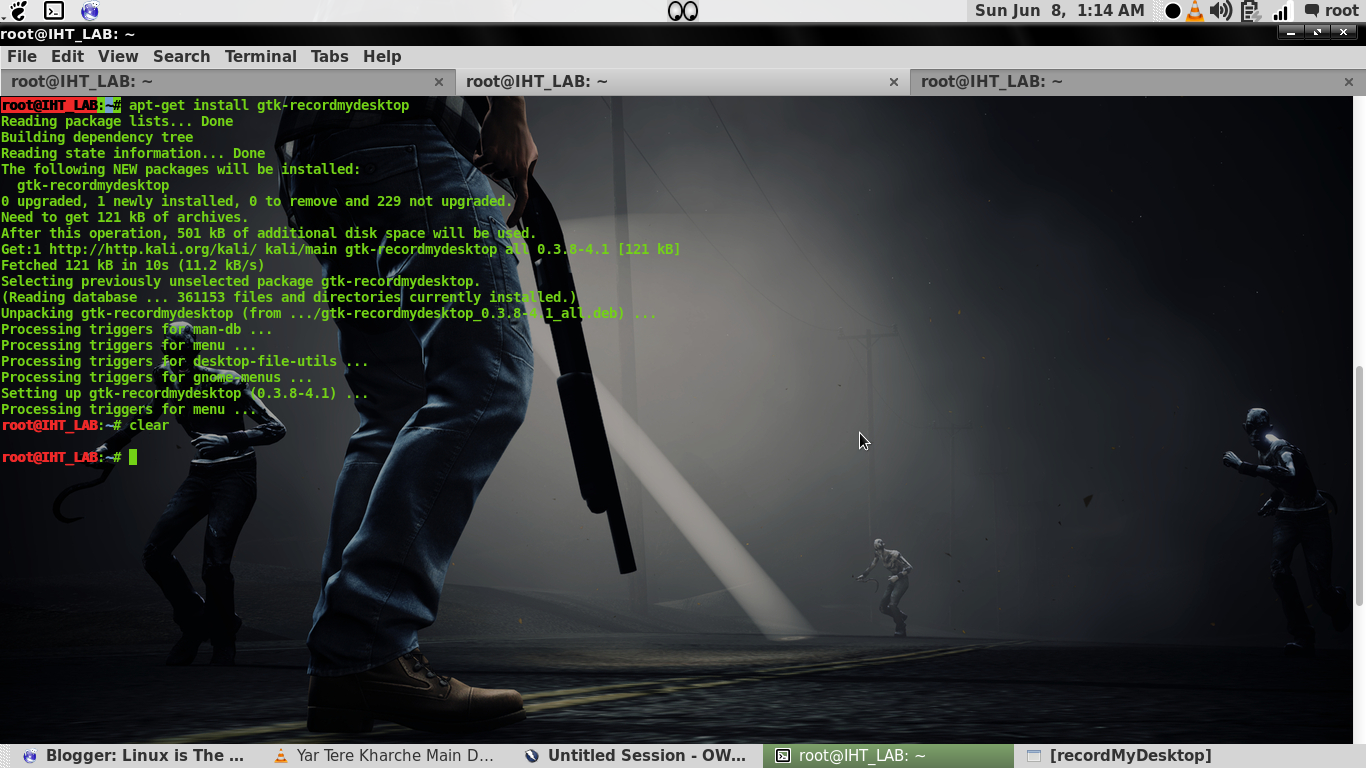Open the VLC cone tray icon
The width and height of the screenshot is (1366, 768).
1195,11
